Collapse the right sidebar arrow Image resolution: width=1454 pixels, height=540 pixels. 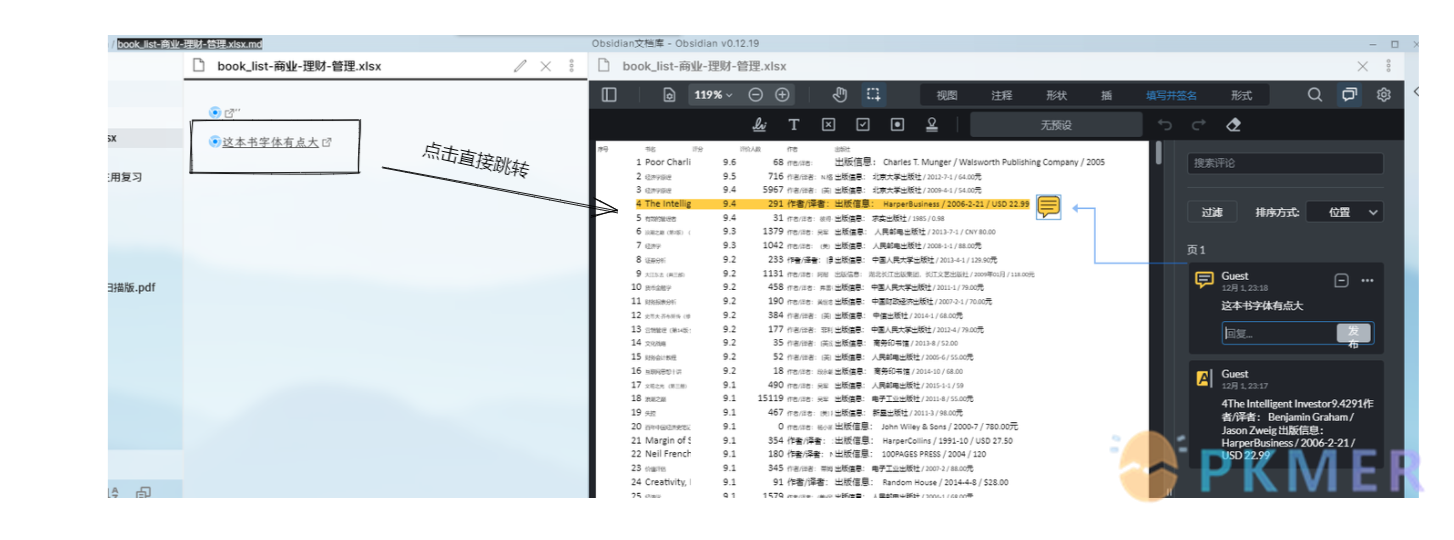(x=1415, y=92)
